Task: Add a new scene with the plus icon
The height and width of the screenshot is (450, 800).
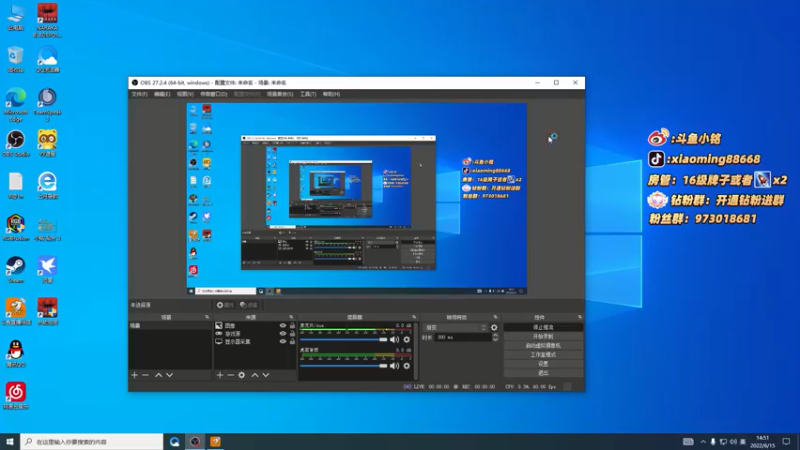Action: coord(134,375)
